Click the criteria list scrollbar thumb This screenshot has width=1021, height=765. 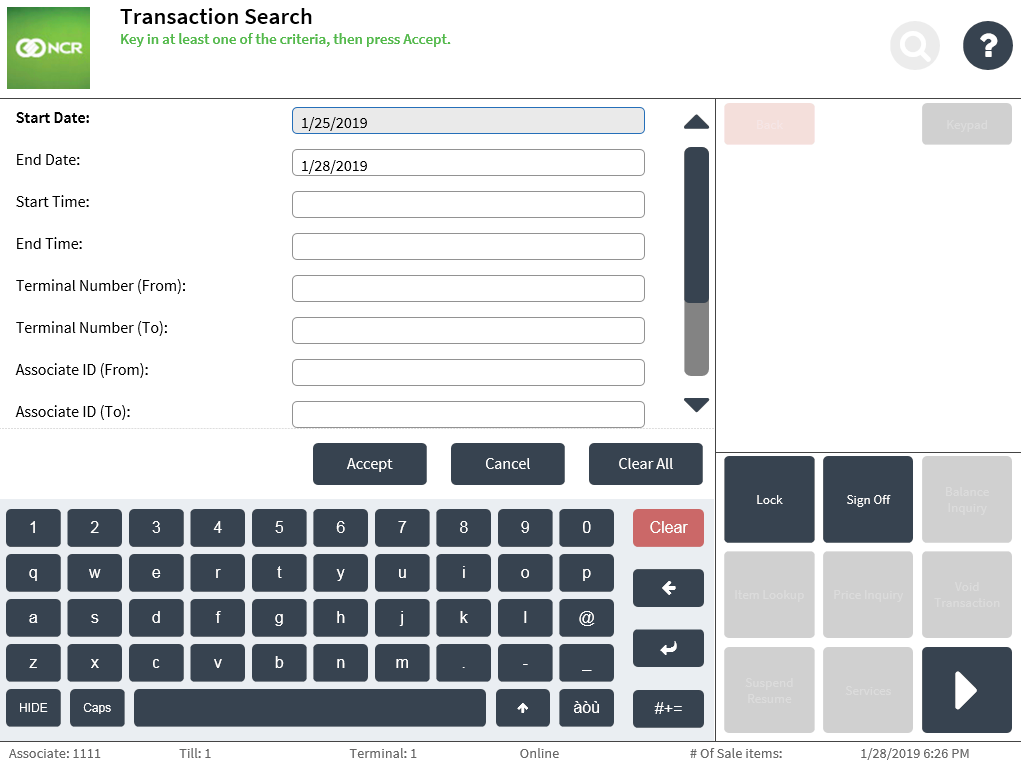point(696,225)
